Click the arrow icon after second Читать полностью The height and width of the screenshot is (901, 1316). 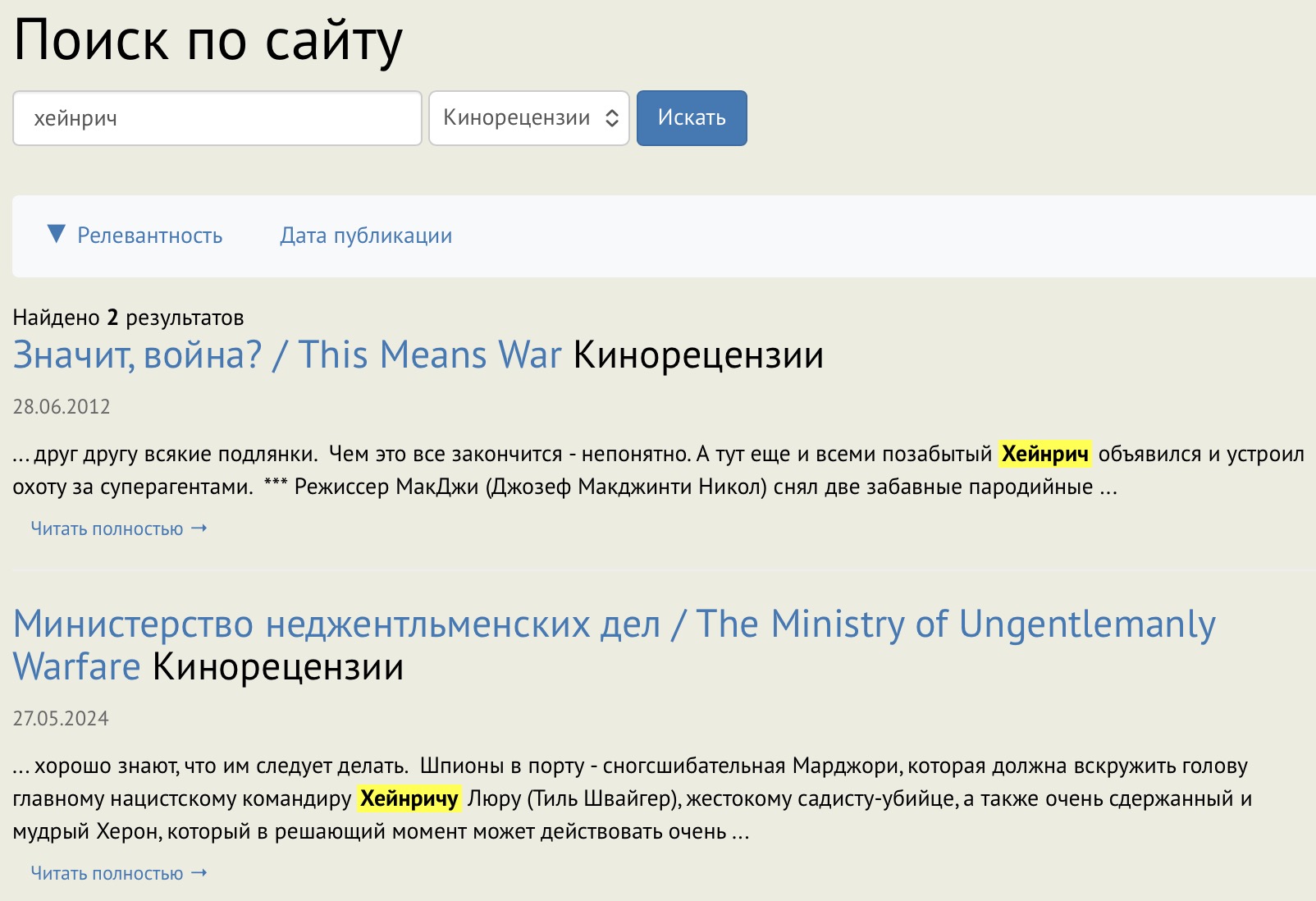pos(199,873)
